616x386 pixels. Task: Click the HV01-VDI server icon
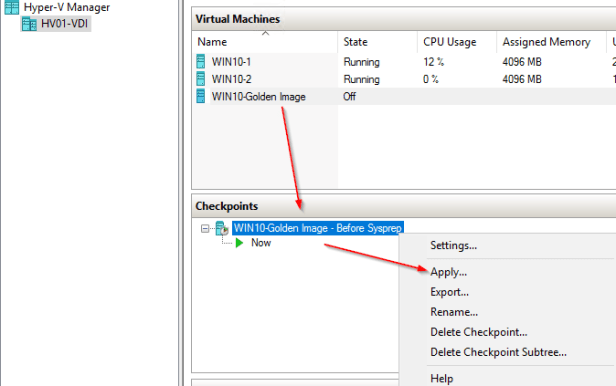click(x=29, y=24)
